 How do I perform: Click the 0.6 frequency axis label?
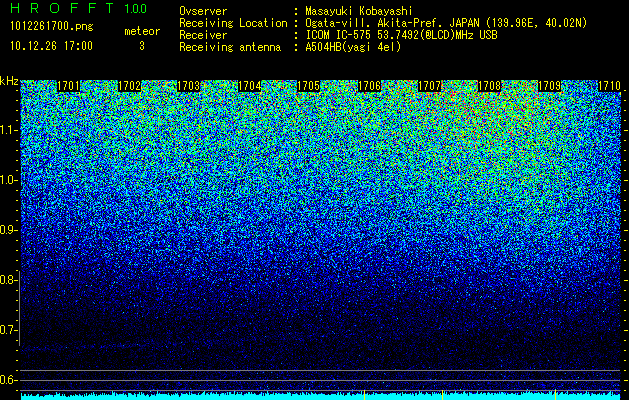(x=8, y=380)
